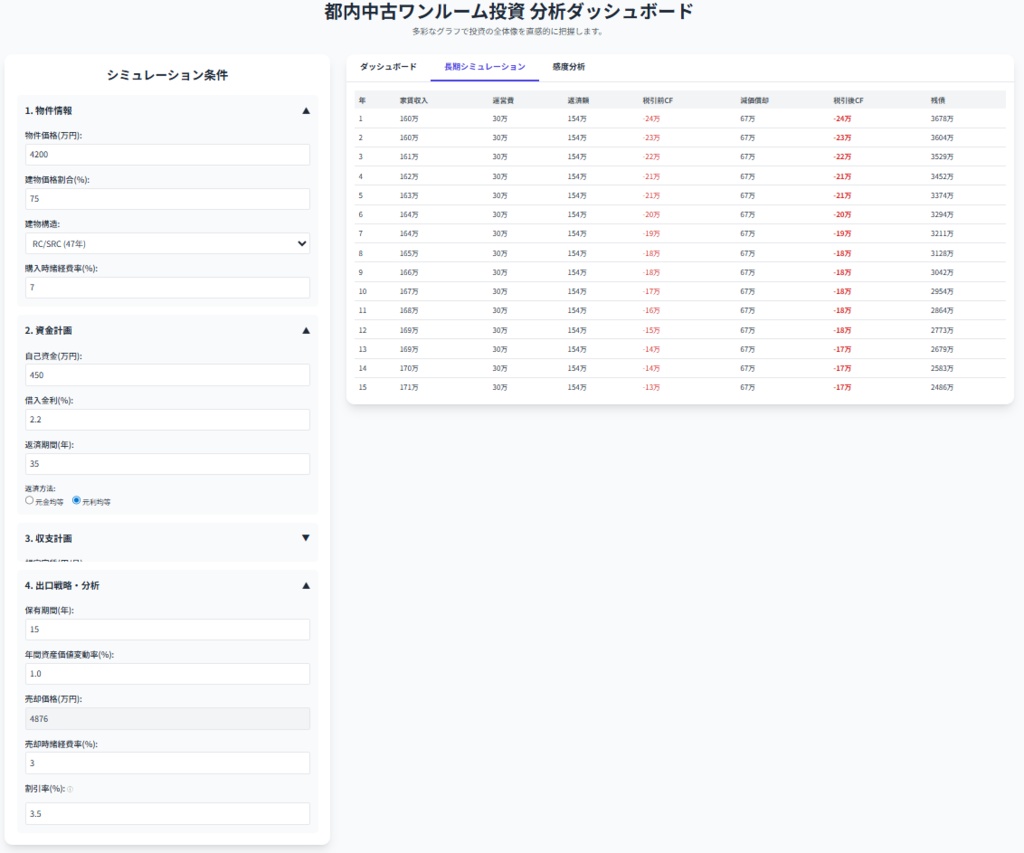
Task: Click the 163万 rent income cell
Action: (409, 195)
